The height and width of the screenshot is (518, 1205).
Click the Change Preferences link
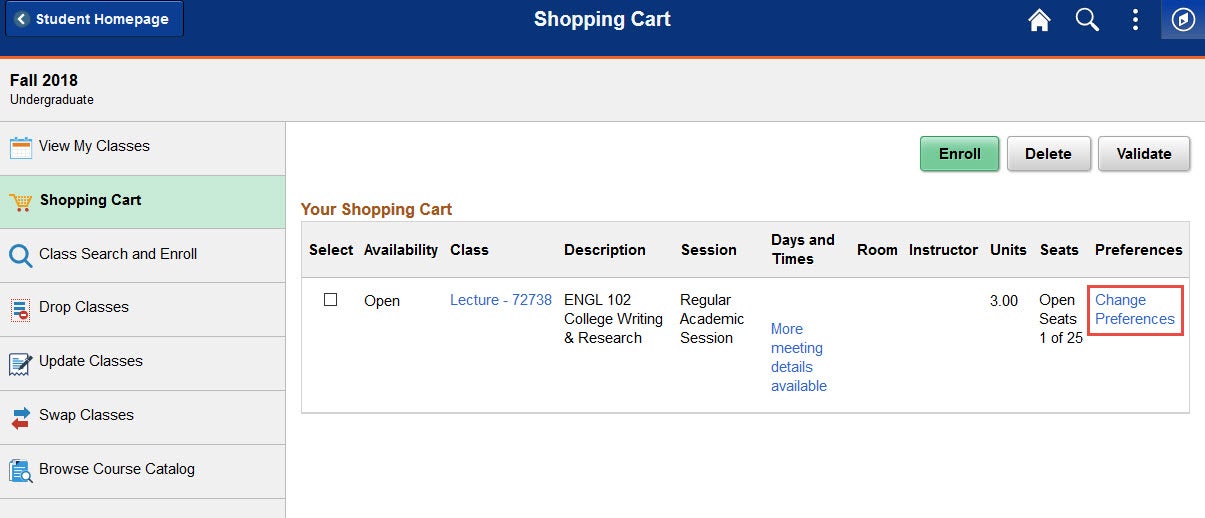click(x=1135, y=309)
